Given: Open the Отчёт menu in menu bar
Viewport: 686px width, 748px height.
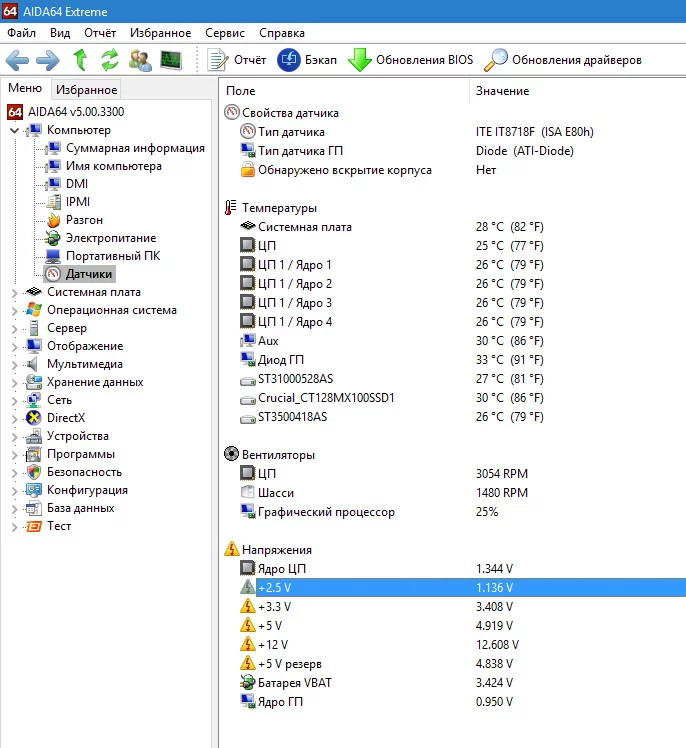Looking at the screenshot, I should [100, 33].
